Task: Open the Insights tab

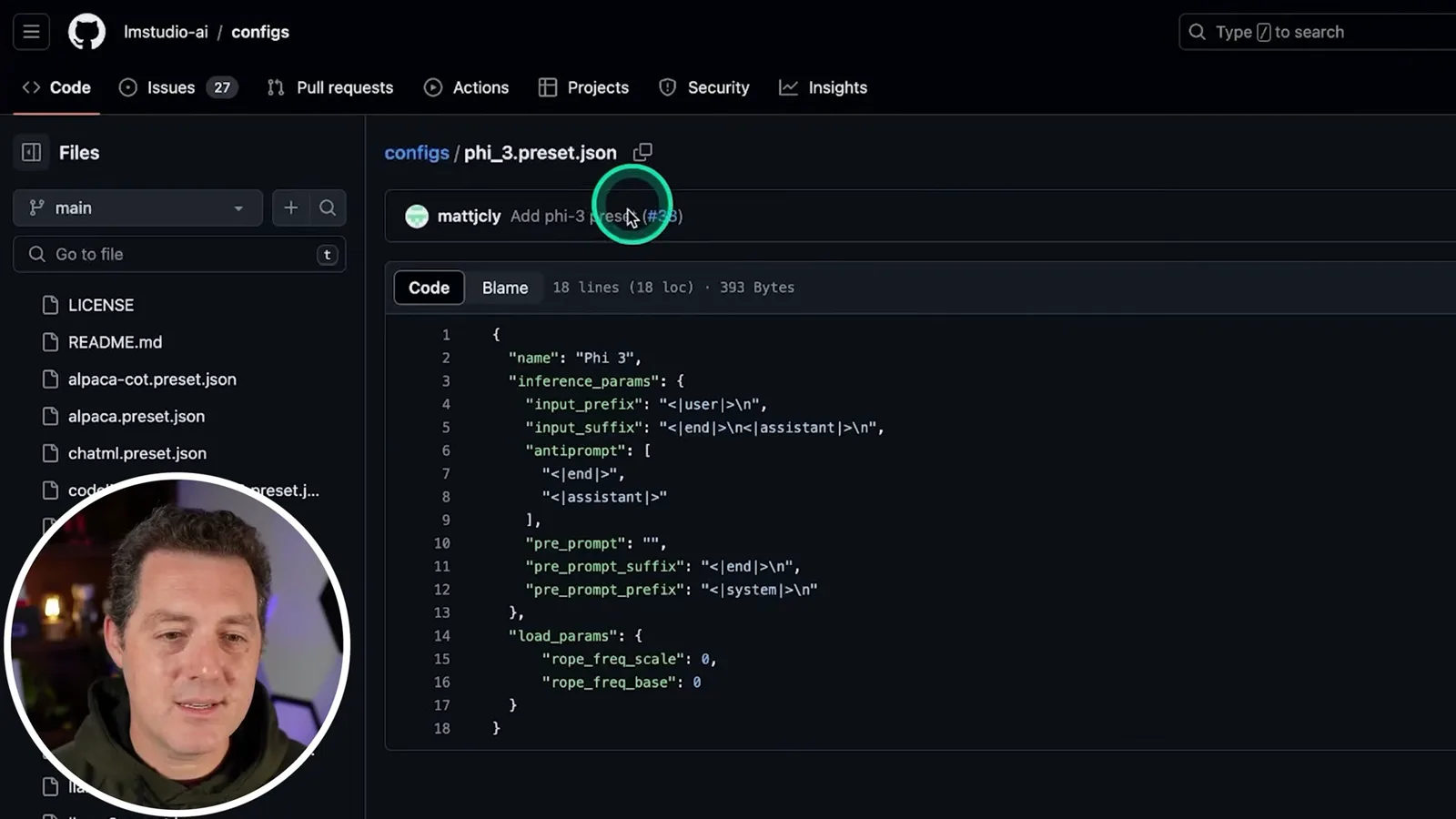Action: click(824, 87)
